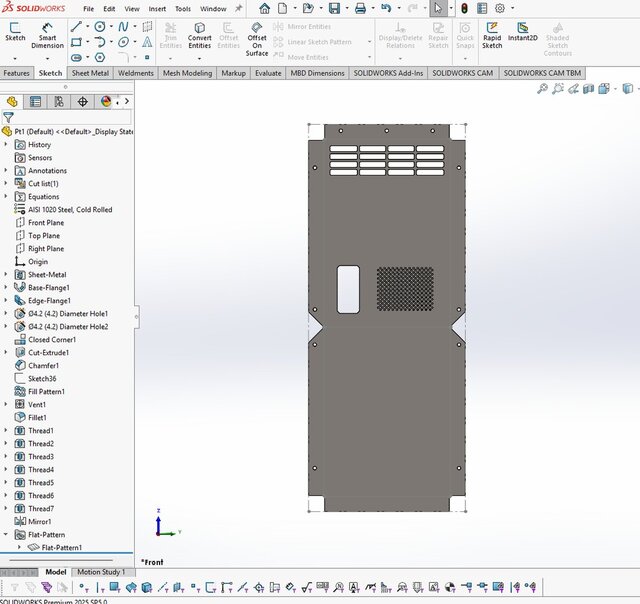Click Convert Entities
This screenshot has height=604, width=640.
[199, 36]
